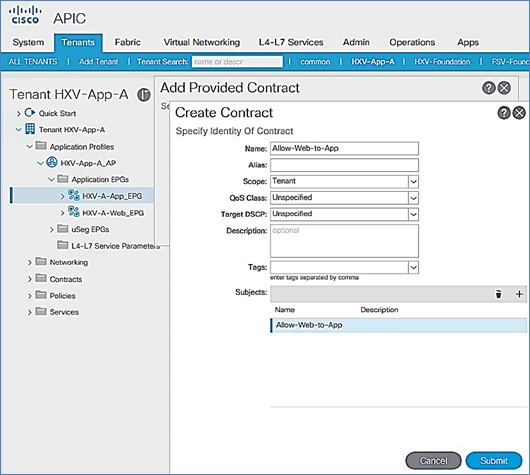The image size is (530, 475).
Task: Delete the selected subject with trash icon
Action: [499, 294]
